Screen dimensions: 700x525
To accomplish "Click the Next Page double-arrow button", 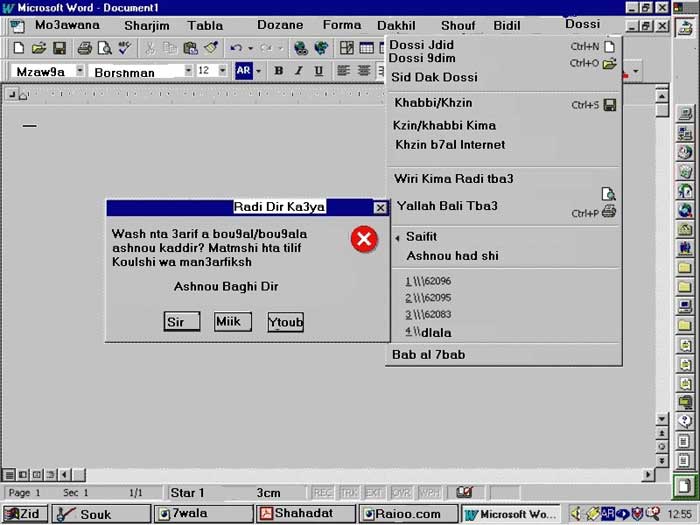I will pyautogui.click(x=662, y=460).
